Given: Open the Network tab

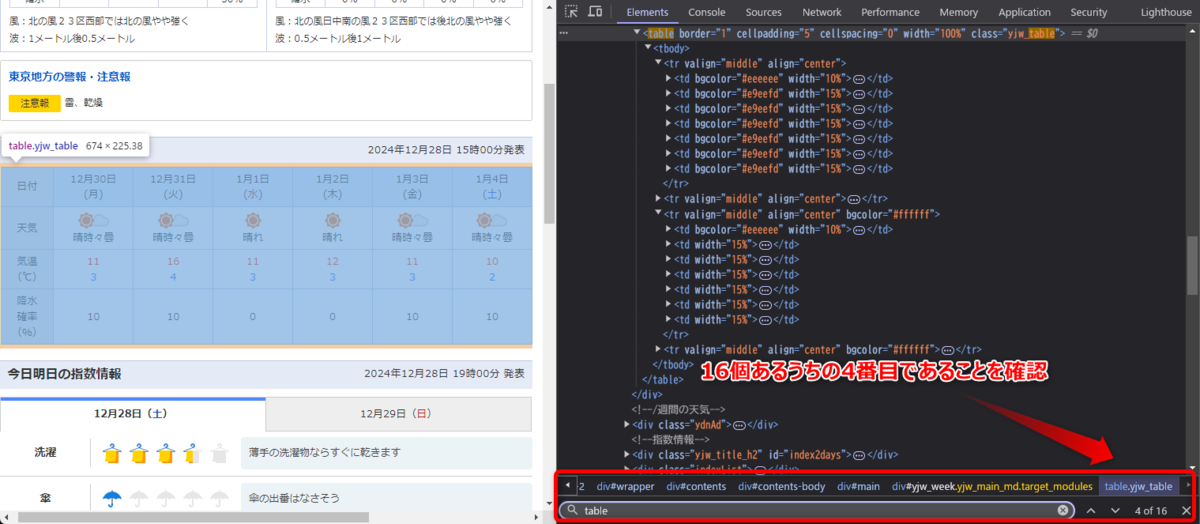Looking at the screenshot, I should click(822, 12).
